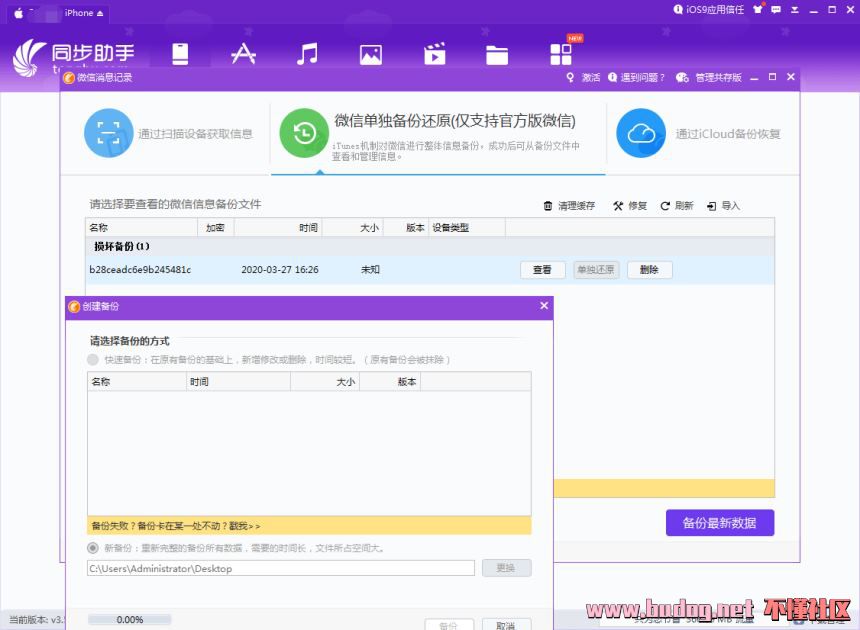
Task: Open the file manager folder icon
Action: pos(497,55)
